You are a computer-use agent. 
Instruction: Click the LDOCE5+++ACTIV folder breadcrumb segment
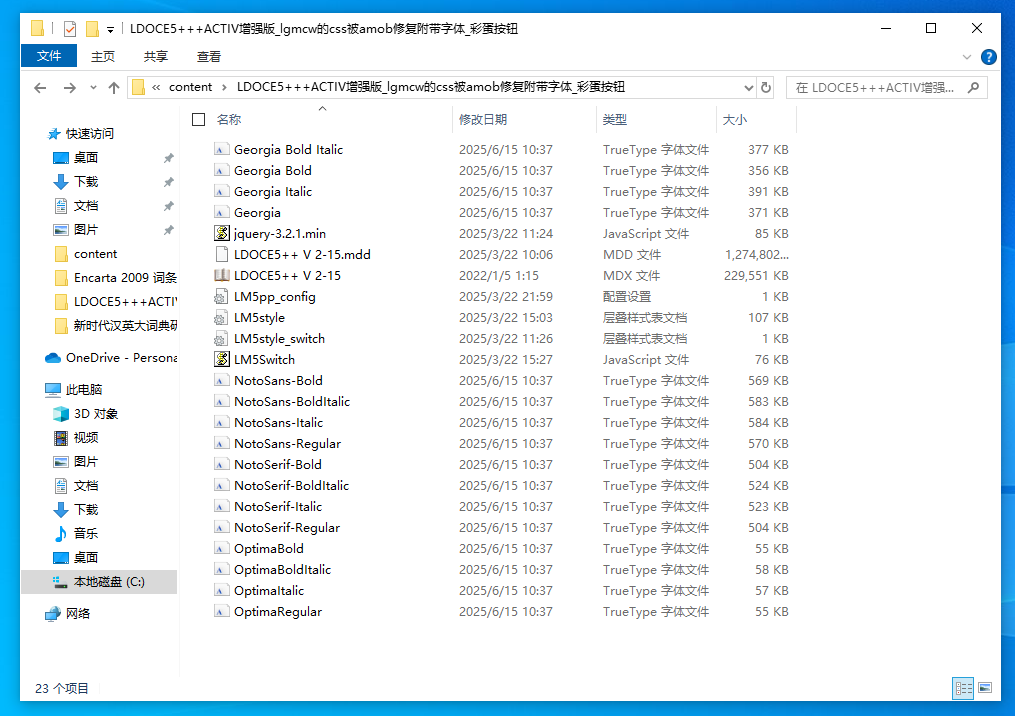point(430,87)
